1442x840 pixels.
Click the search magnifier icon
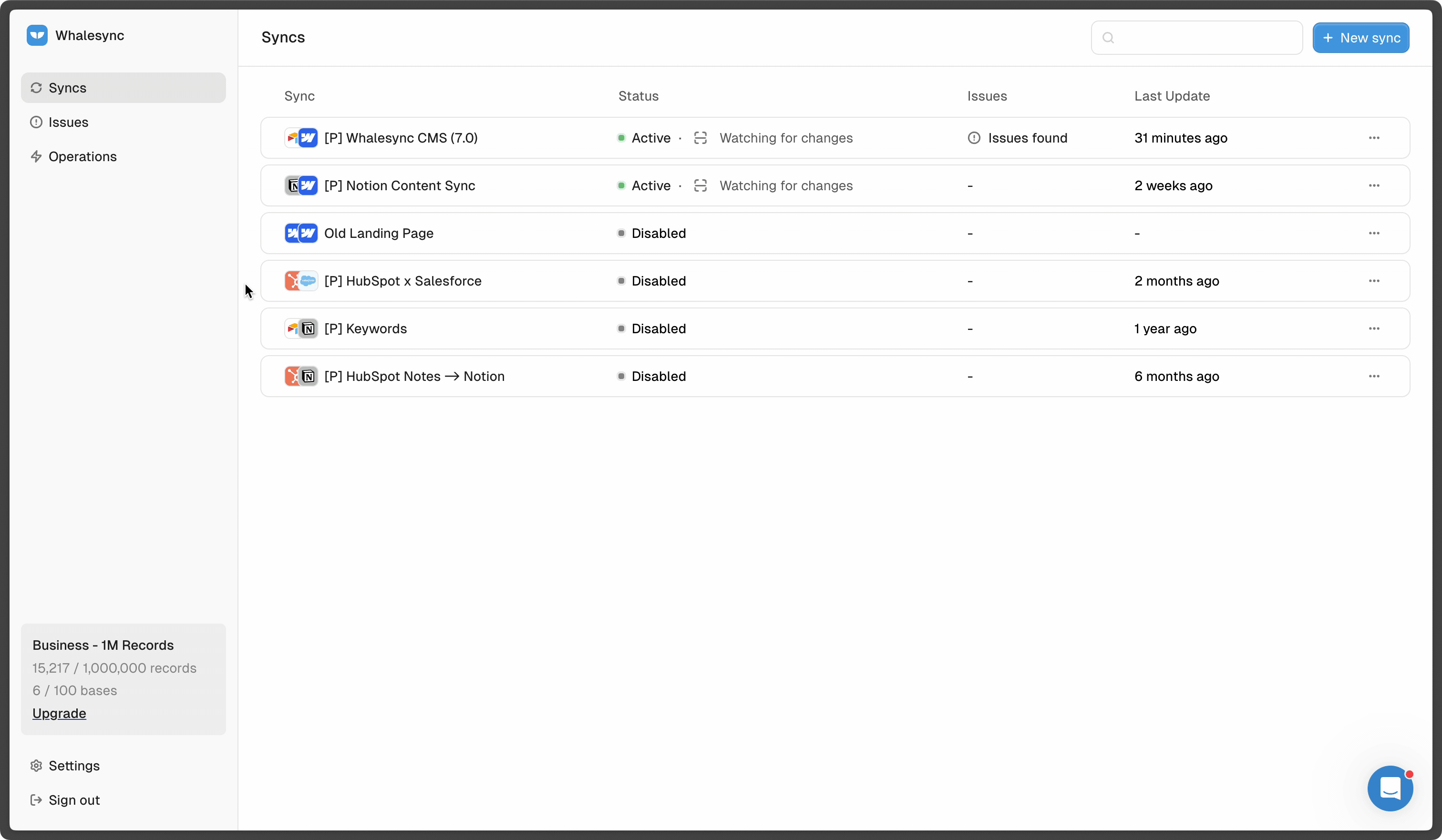click(x=1108, y=38)
